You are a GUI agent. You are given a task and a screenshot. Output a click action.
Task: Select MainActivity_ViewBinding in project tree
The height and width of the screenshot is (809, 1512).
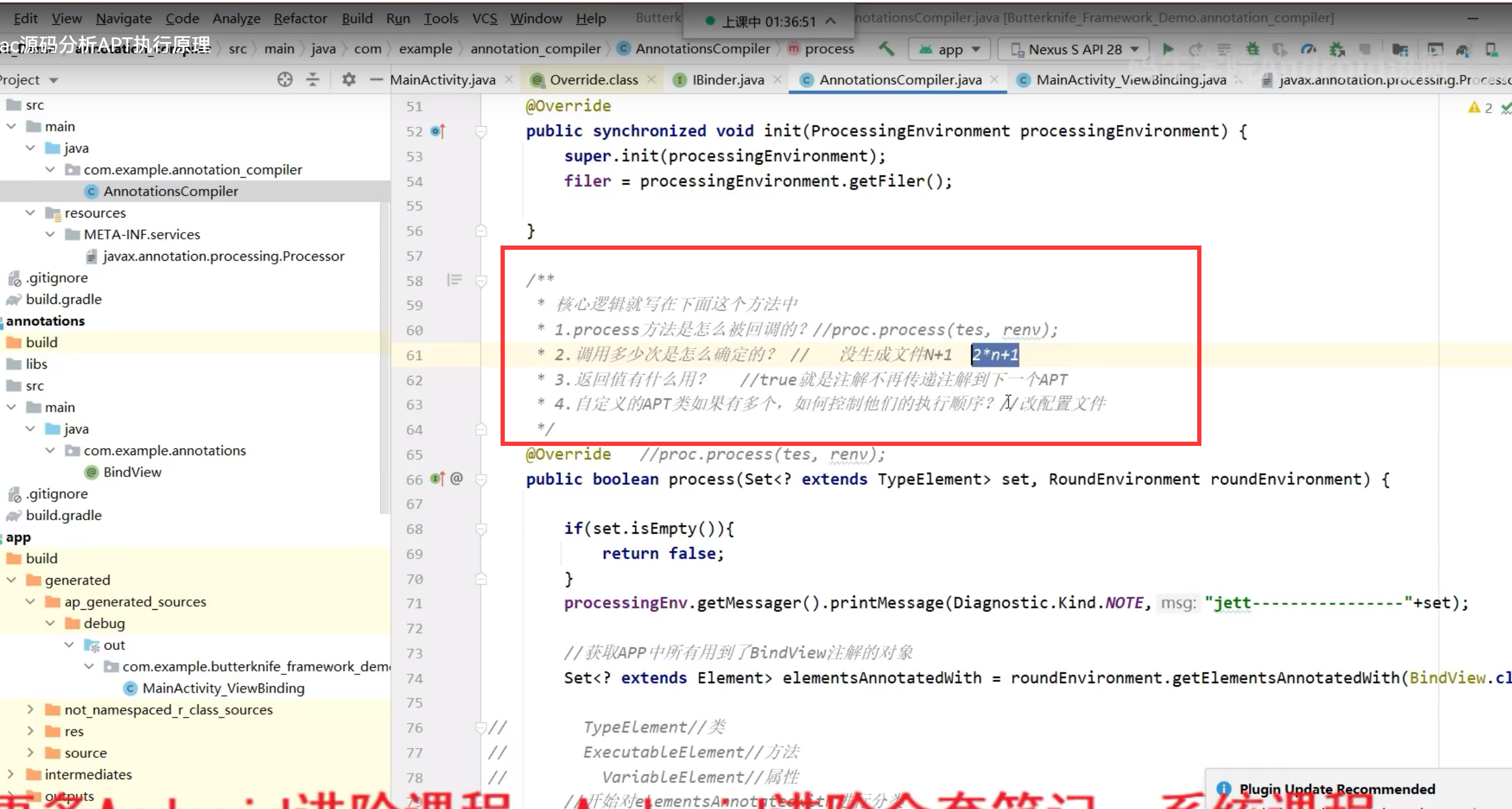223,688
